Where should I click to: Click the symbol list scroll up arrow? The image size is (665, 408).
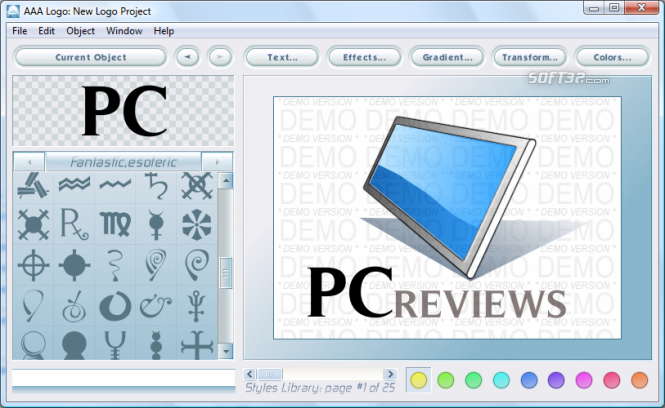click(x=226, y=181)
